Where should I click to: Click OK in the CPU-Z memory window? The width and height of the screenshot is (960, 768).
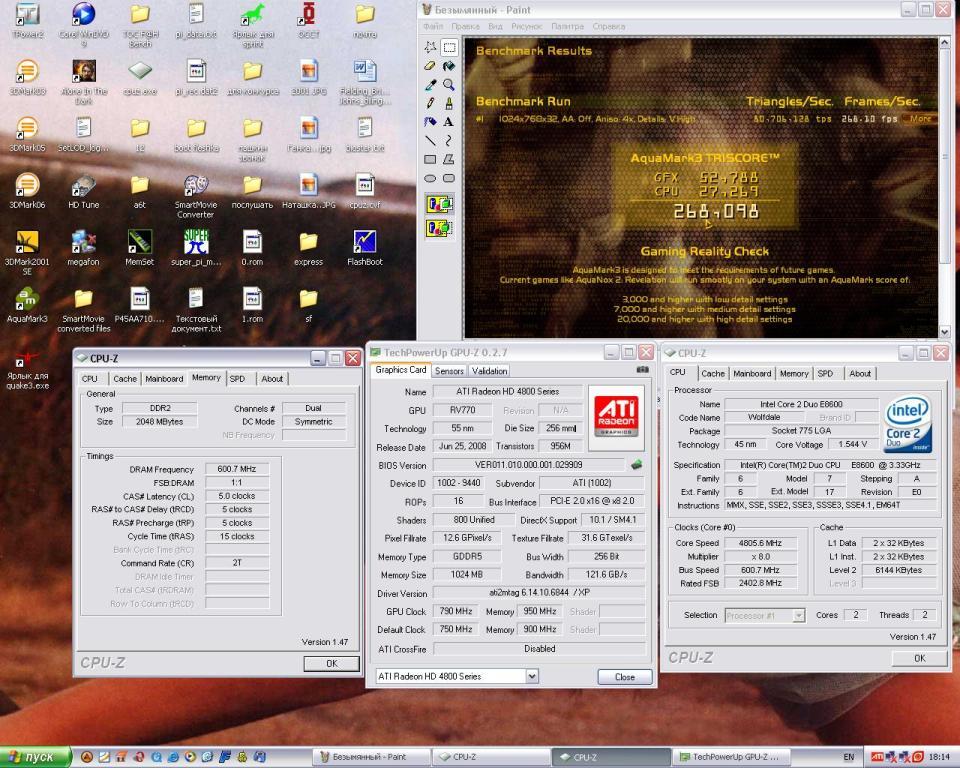click(x=331, y=663)
